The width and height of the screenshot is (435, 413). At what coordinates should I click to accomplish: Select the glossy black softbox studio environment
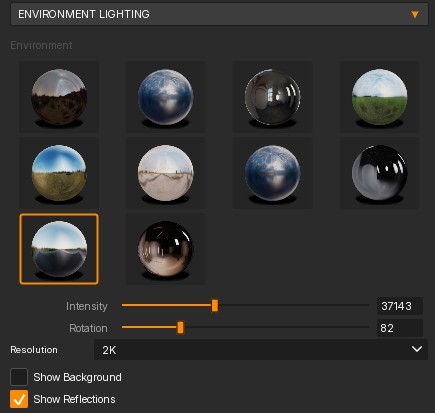379,173
